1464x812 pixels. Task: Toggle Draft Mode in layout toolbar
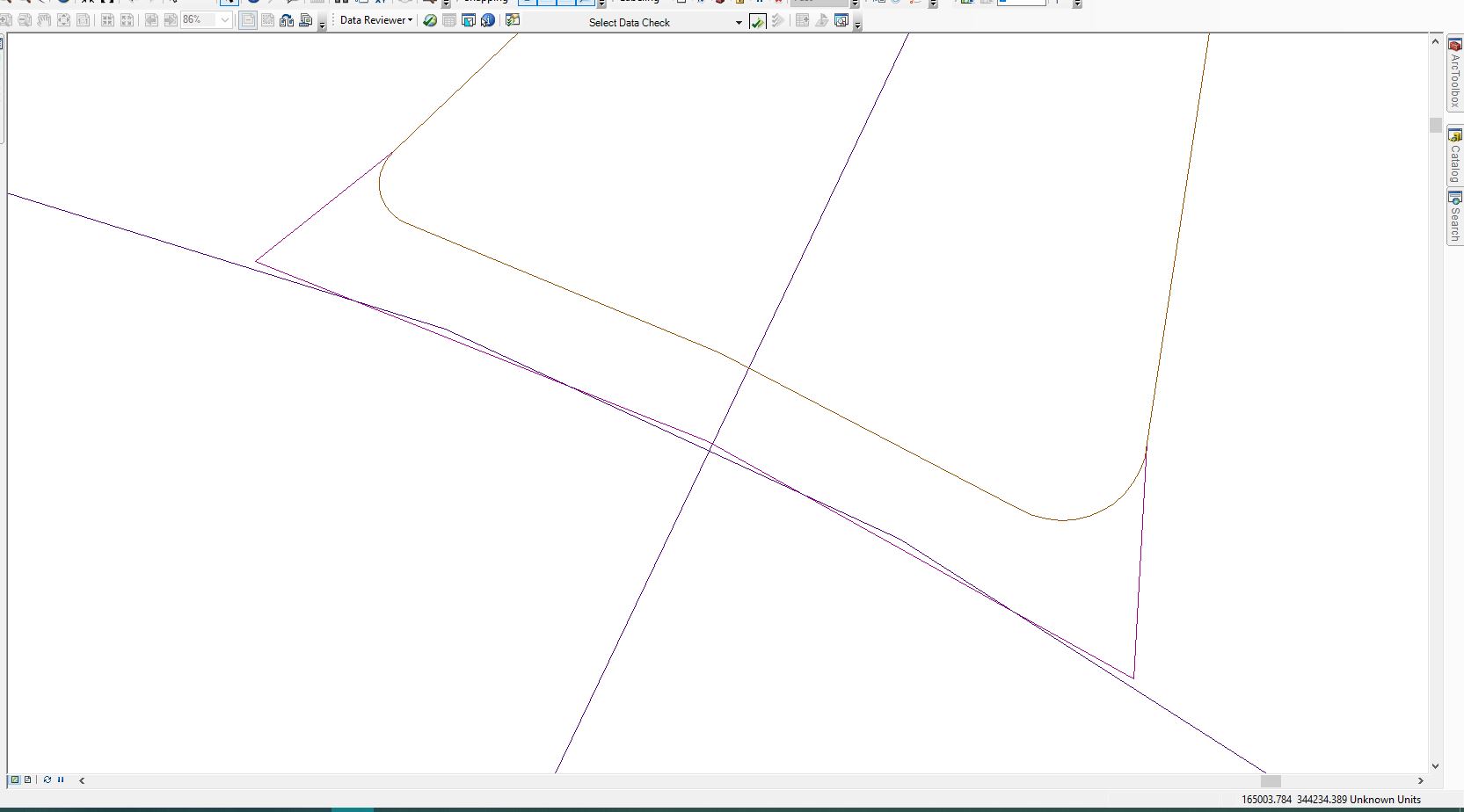[248, 19]
